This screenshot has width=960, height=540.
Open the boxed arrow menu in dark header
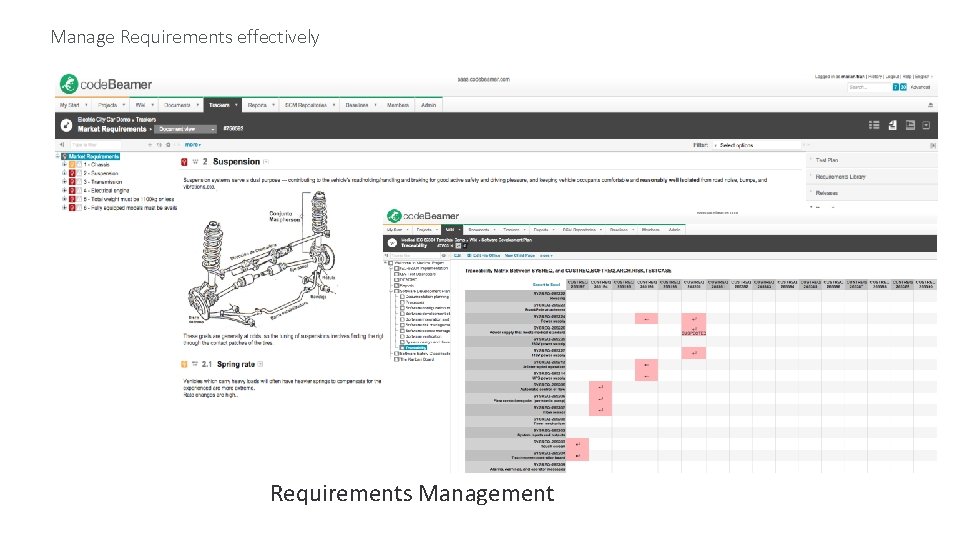(926, 126)
